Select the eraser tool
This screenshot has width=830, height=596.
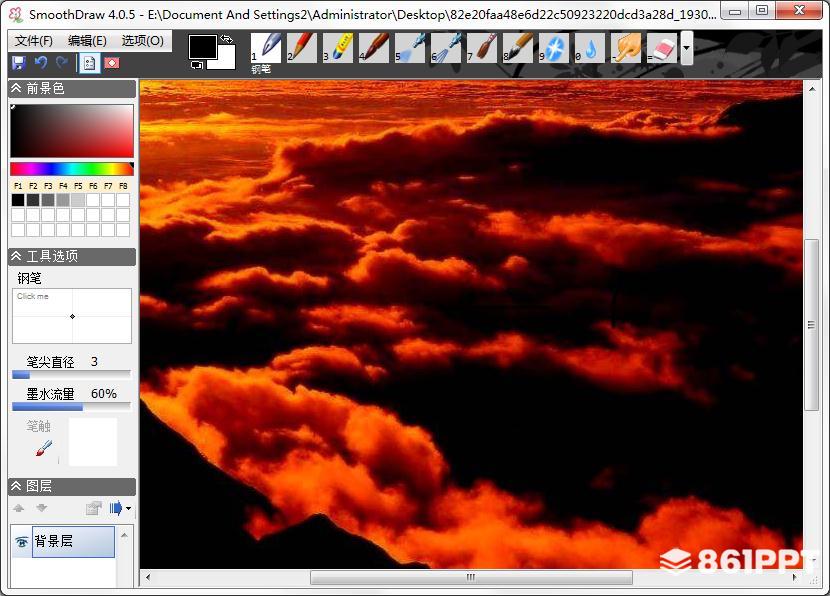coord(662,48)
